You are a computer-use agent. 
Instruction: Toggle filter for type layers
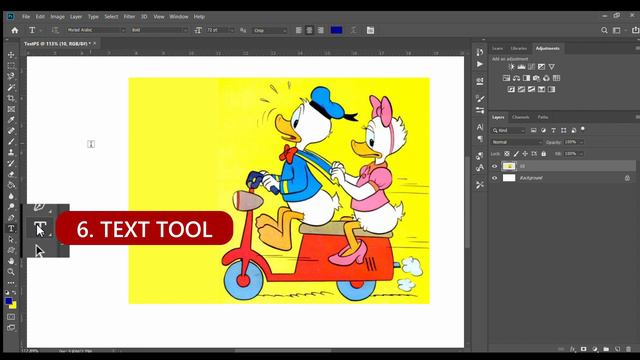553,130
